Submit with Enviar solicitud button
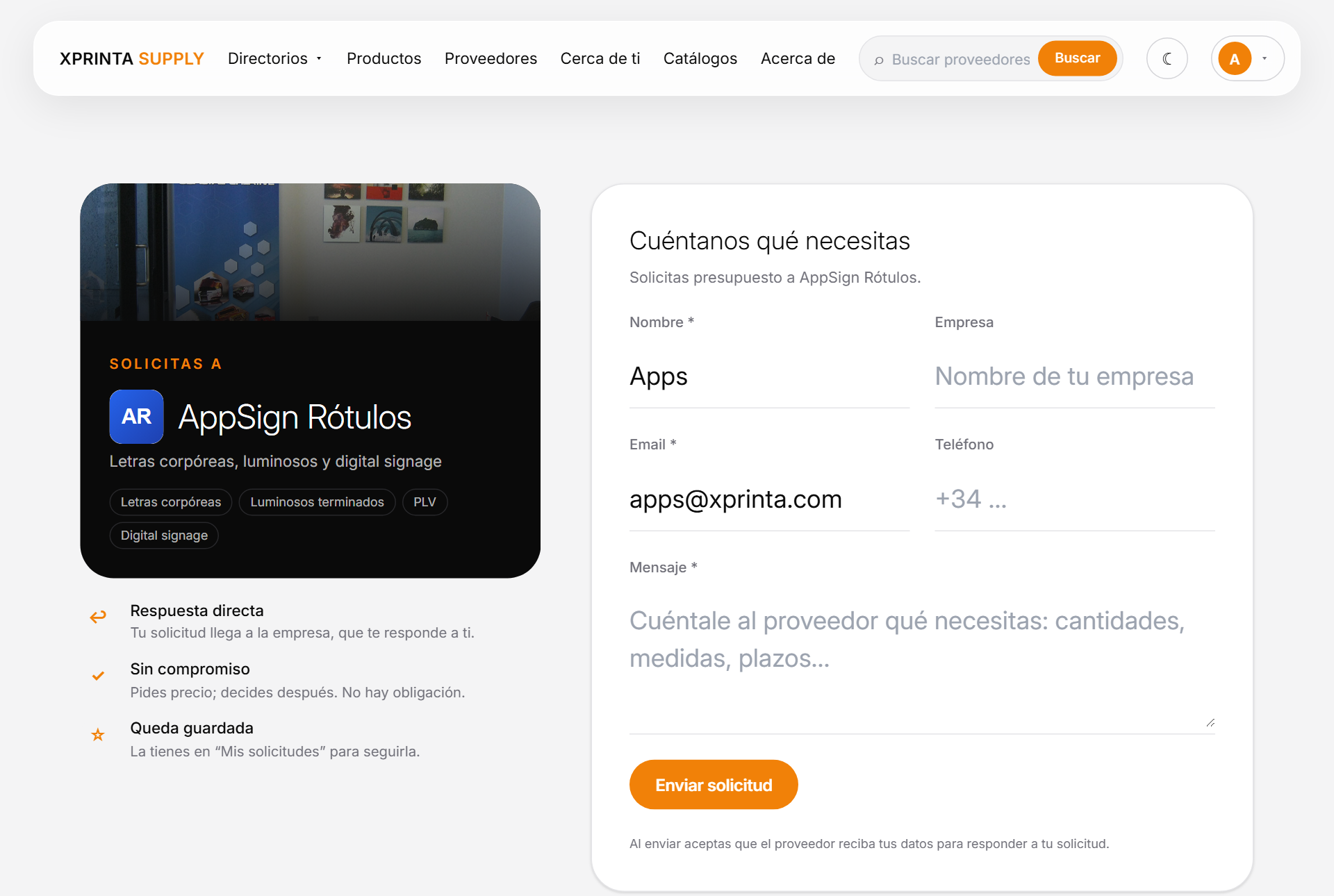1334x896 pixels. point(714,785)
